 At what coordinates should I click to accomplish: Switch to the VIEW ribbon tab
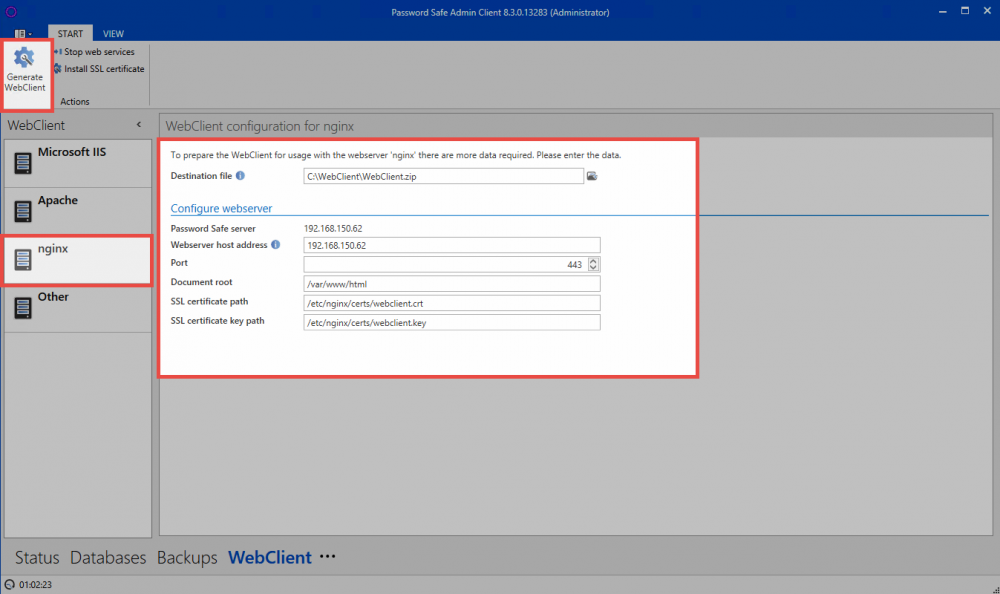coord(114,34)
